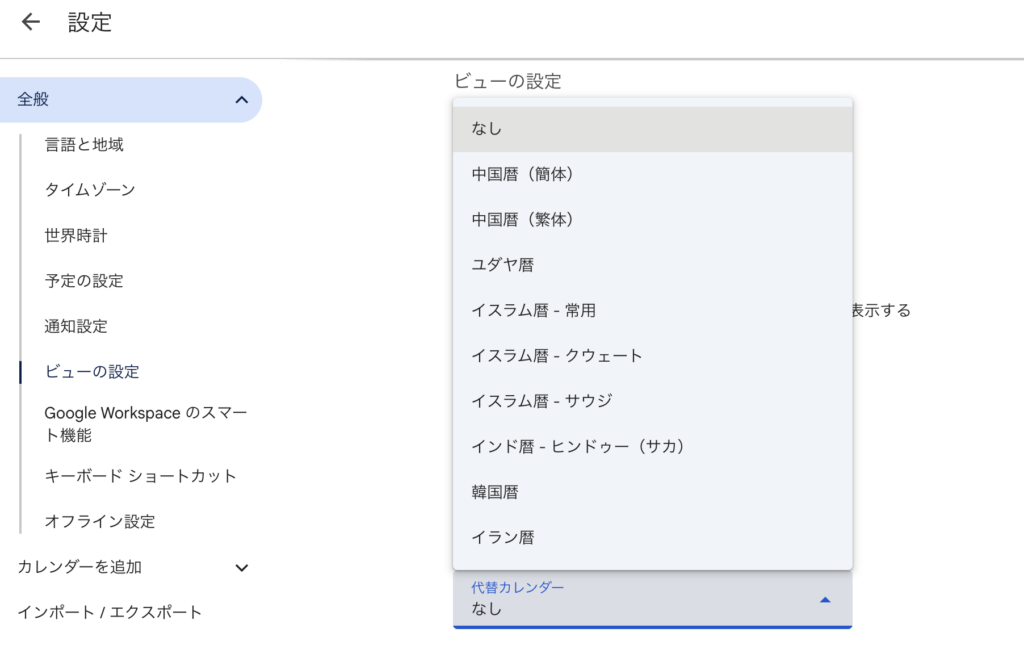Screen dimensions: 1024x662
Task: Expand the カレンダーを追加 section
Action: 241,568
